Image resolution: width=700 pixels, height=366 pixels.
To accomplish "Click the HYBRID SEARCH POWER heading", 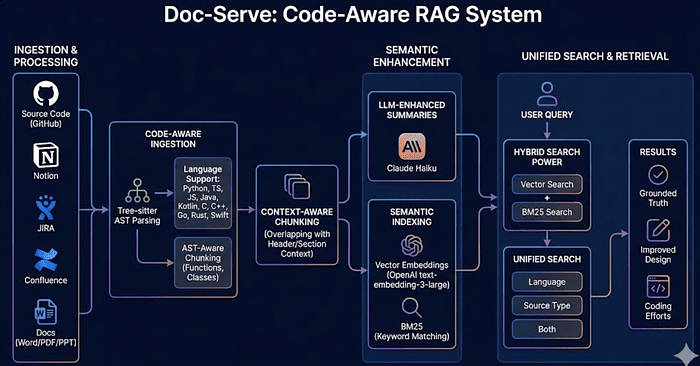I will pos(547,157).
